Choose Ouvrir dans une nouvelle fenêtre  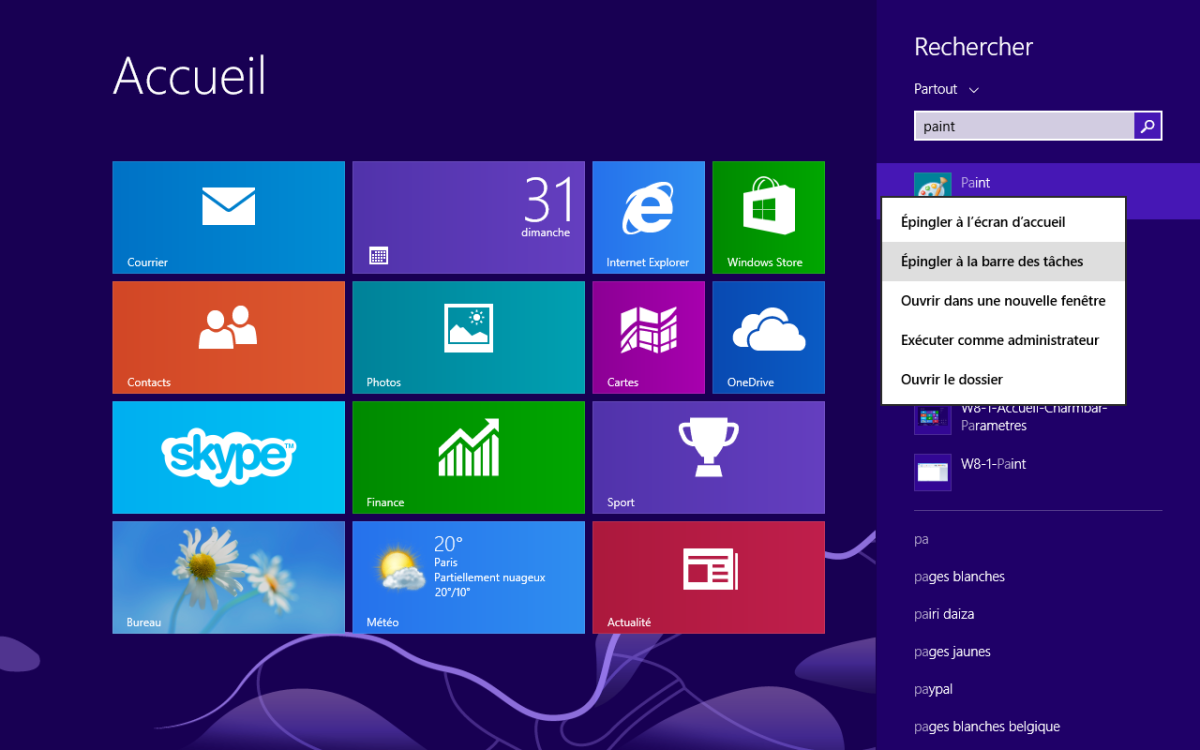coord(1003,300)
